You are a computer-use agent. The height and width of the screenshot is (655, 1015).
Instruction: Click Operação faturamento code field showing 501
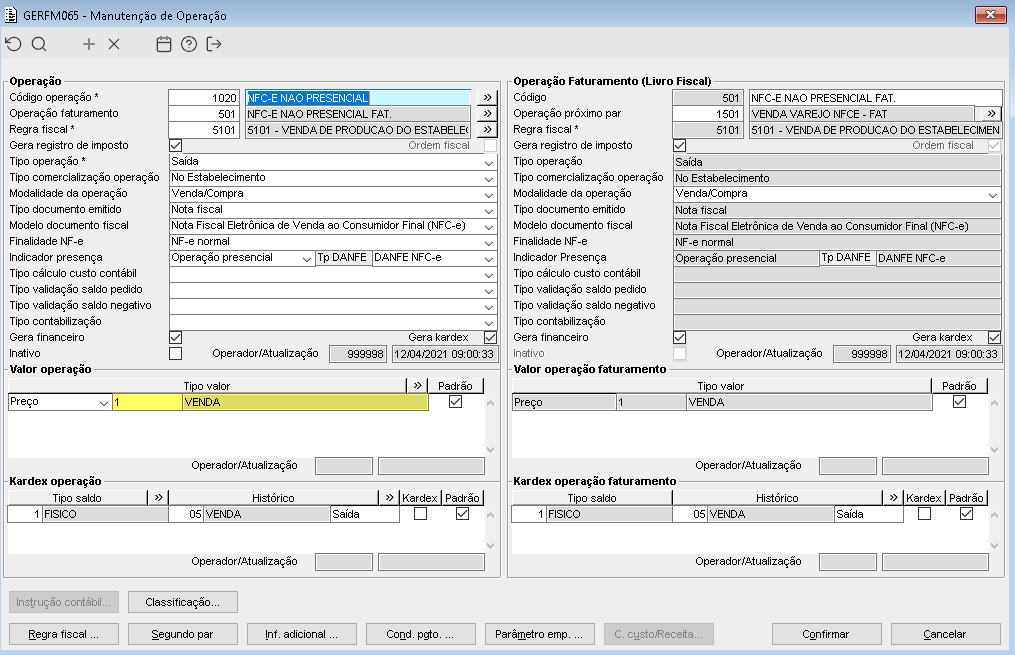pyautogui.click(x=204, y=114)
